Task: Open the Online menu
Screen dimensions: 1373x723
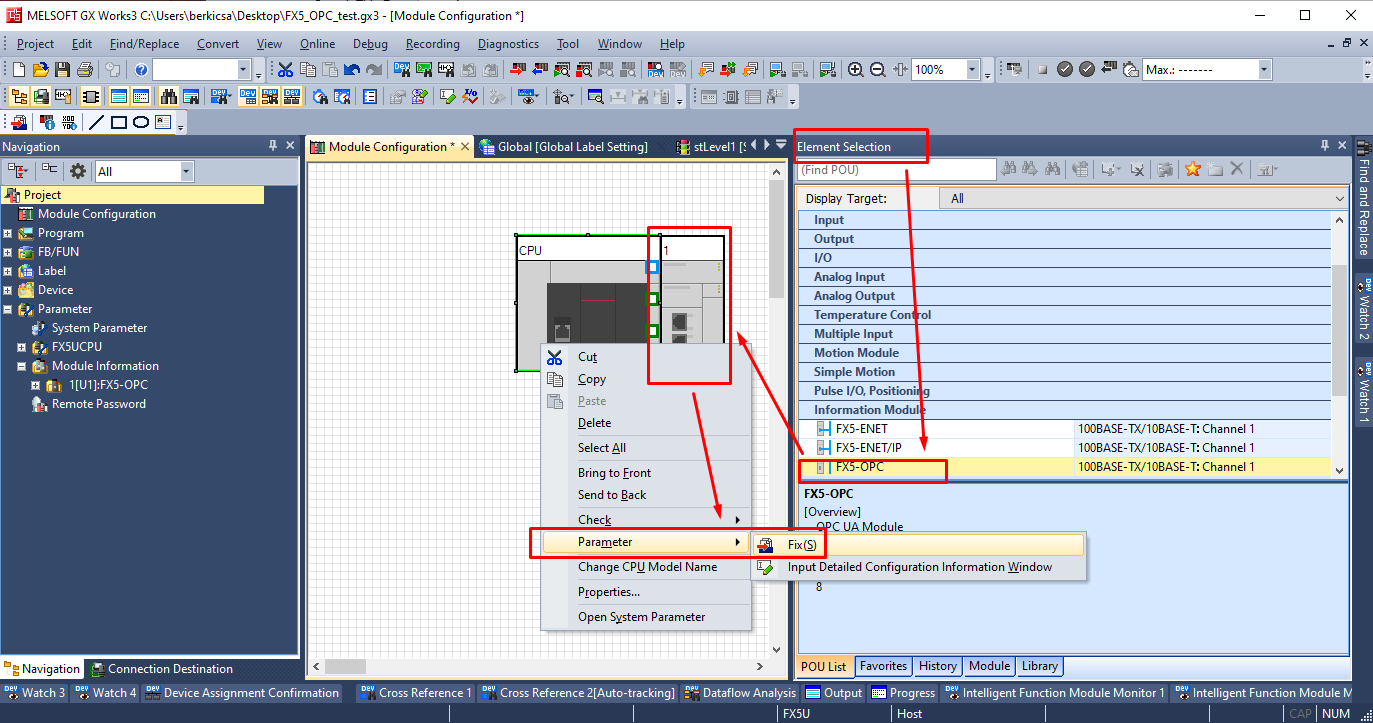Action: tap(317, 44)
